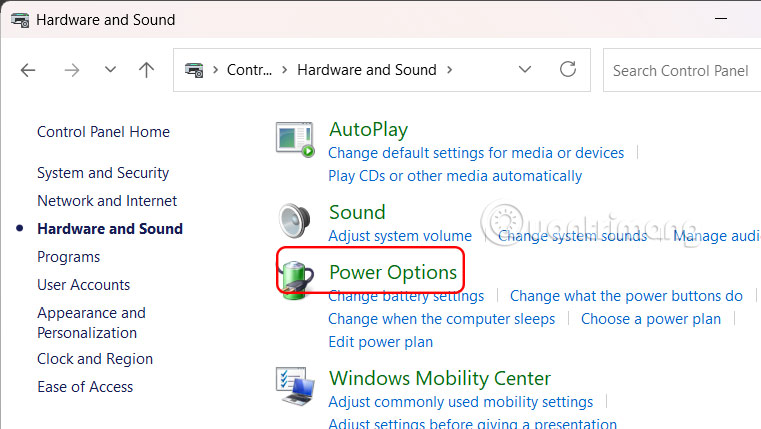Select System and Security category

tap(103, 173)
